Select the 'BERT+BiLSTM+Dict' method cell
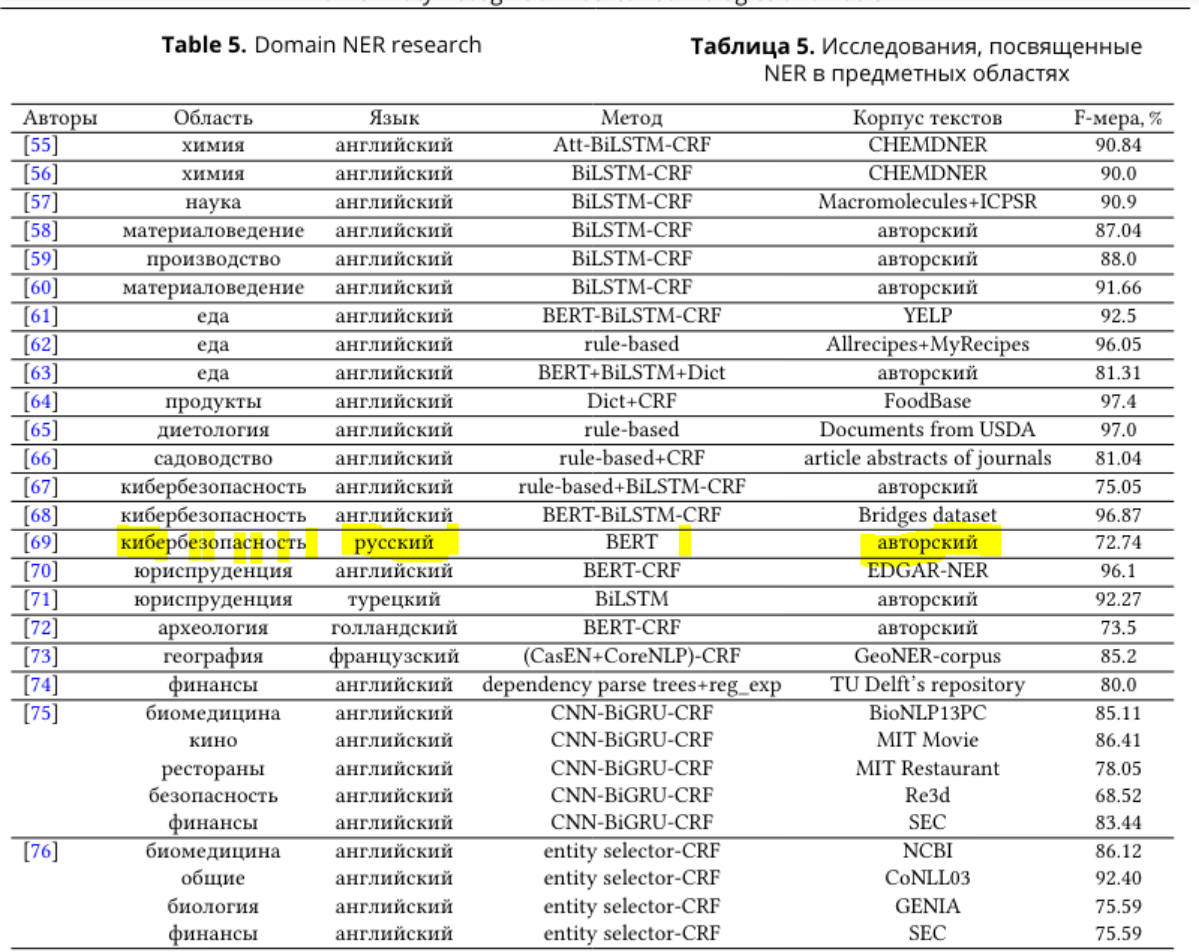Viewport: 1199px width, 952px height. point(632,372)
